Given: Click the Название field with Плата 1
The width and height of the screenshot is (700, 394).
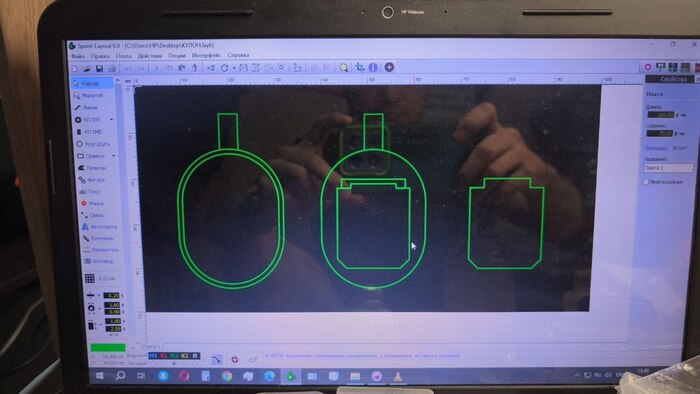Looking at the screenshot, I should 668,168.
